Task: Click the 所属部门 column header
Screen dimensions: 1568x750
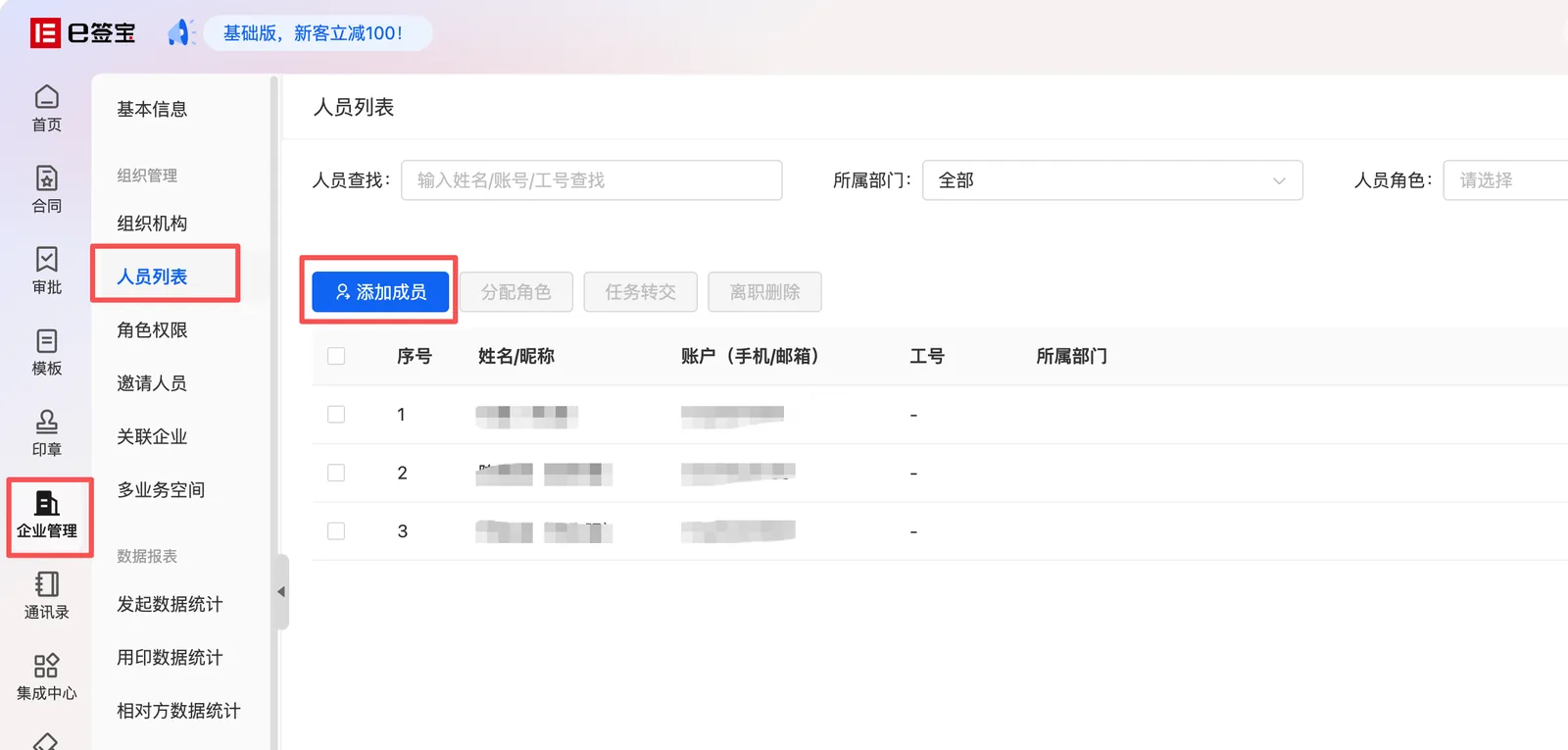Action: point(1072,356)
